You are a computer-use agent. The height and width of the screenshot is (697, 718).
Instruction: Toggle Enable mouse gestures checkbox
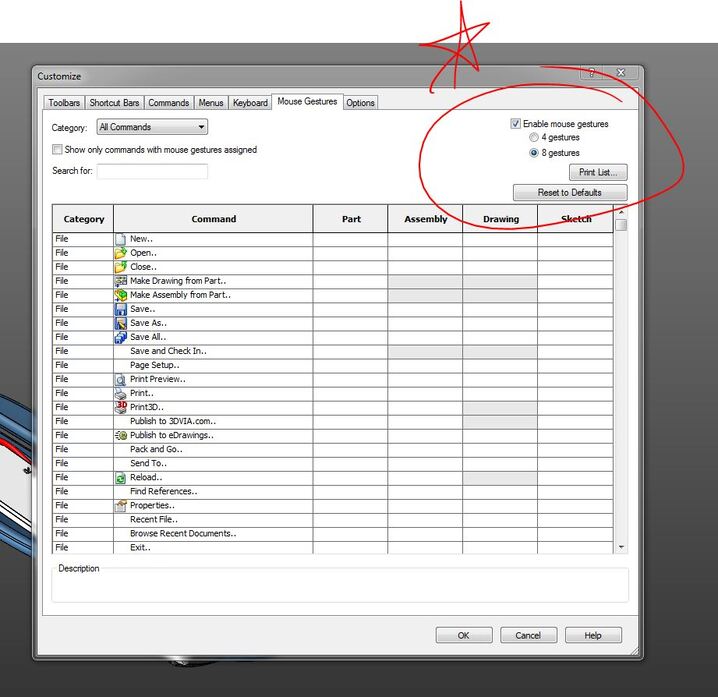516,124
